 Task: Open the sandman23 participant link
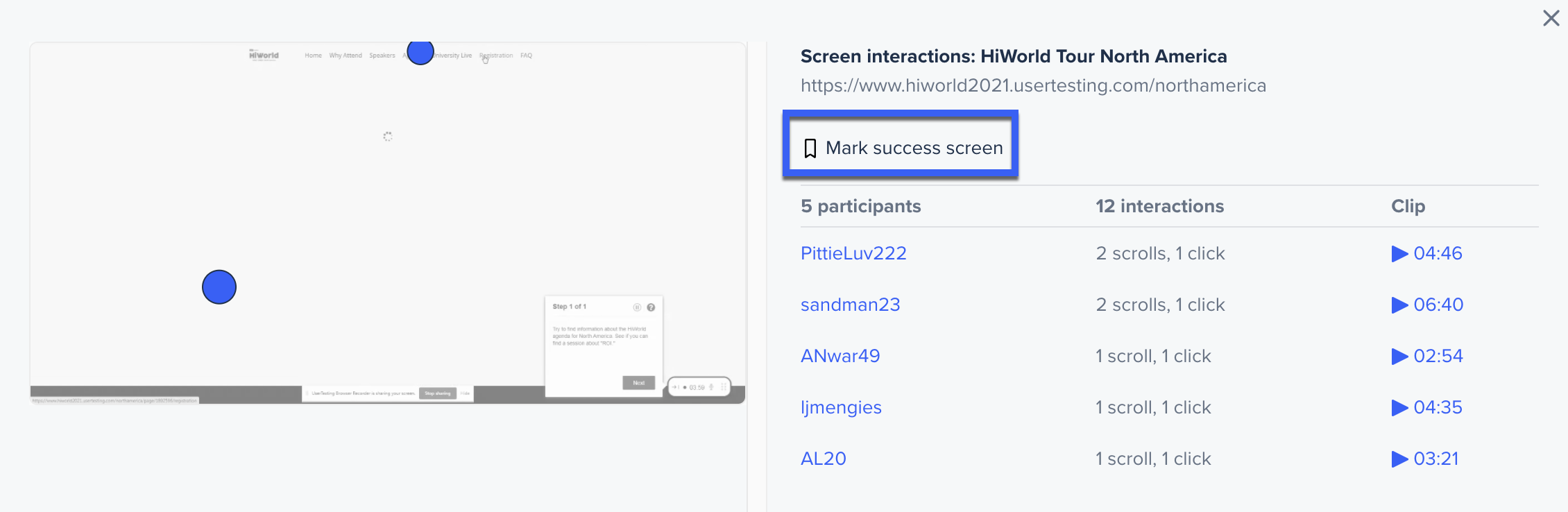(851, 305)
